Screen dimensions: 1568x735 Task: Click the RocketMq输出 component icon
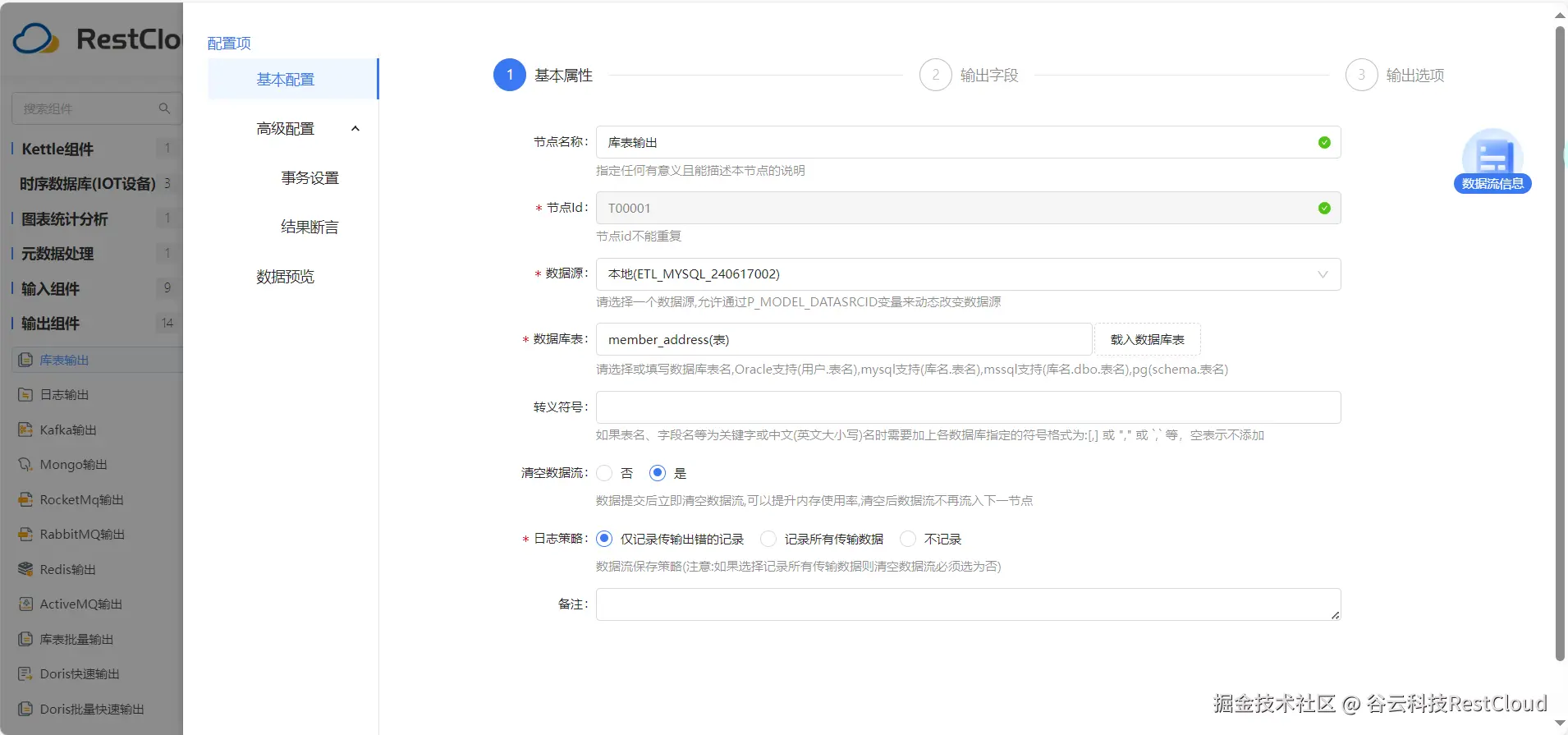point(25,499)
